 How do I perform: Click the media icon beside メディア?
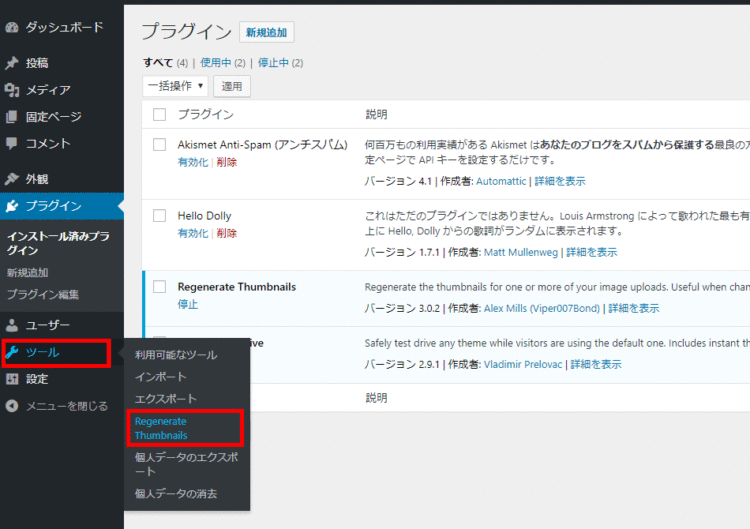[x=12, y=90]
